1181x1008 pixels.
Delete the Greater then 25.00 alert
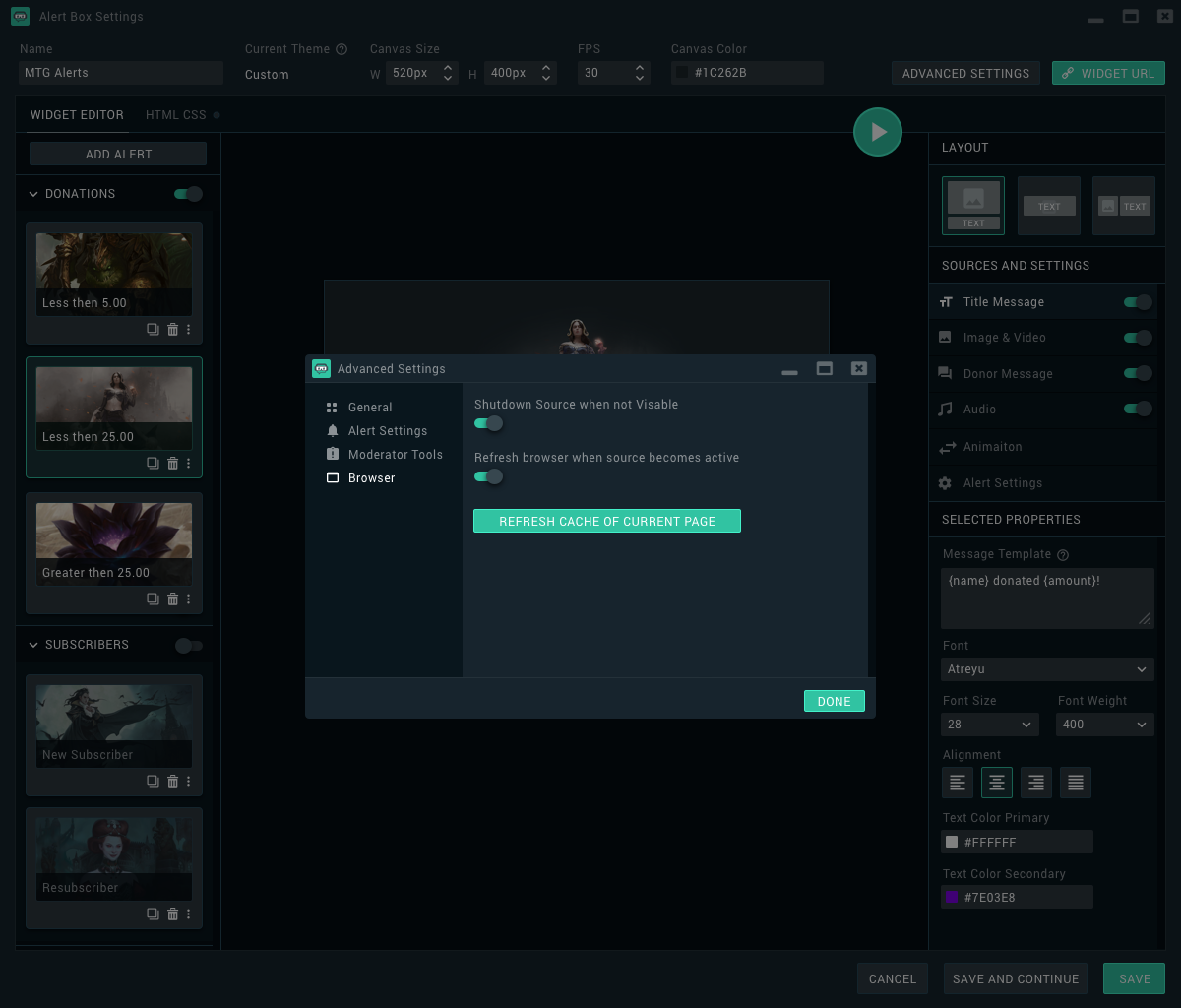[172, 598]
